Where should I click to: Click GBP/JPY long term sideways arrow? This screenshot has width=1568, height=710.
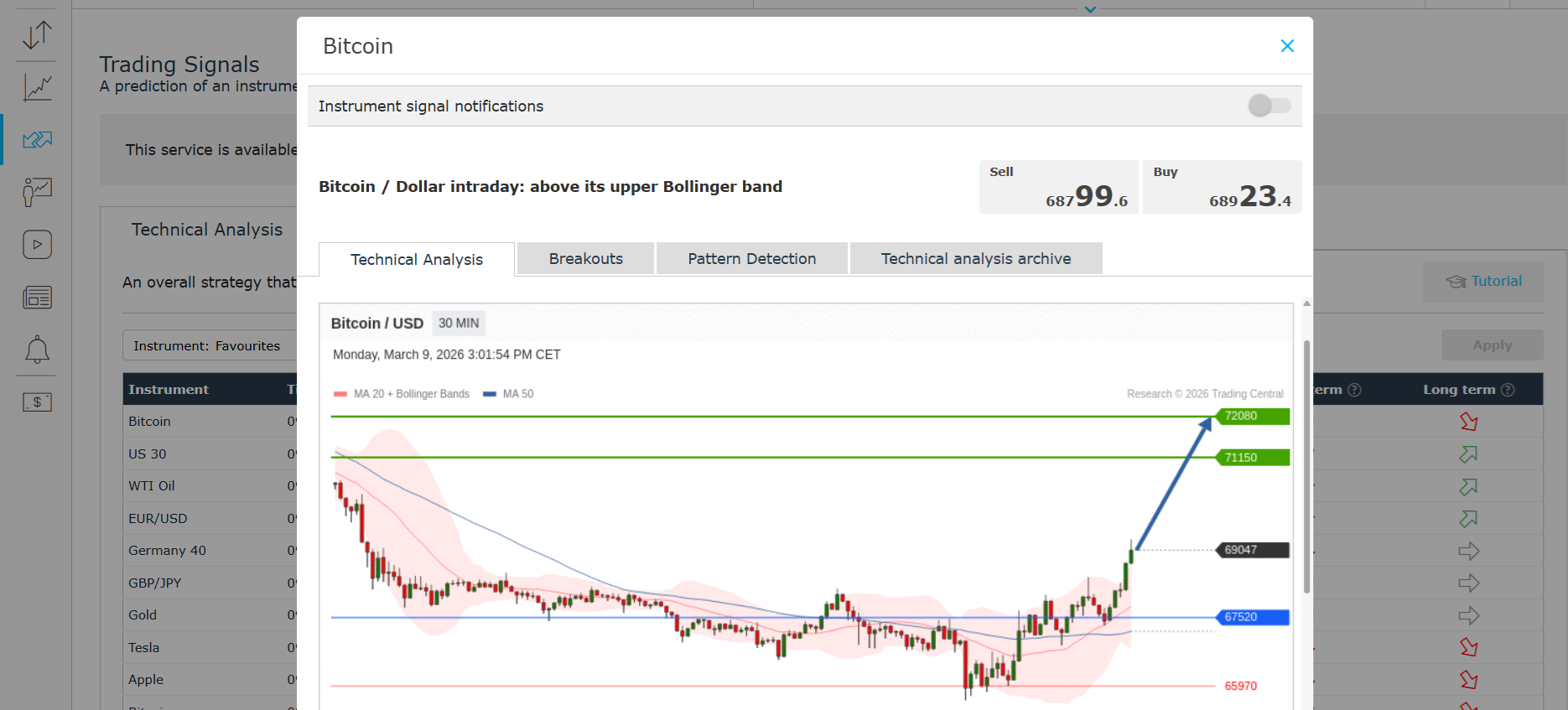(1468, 583)
